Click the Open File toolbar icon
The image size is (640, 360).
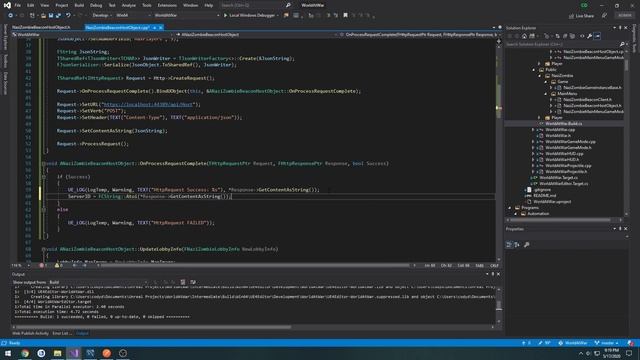pos(43,16)
